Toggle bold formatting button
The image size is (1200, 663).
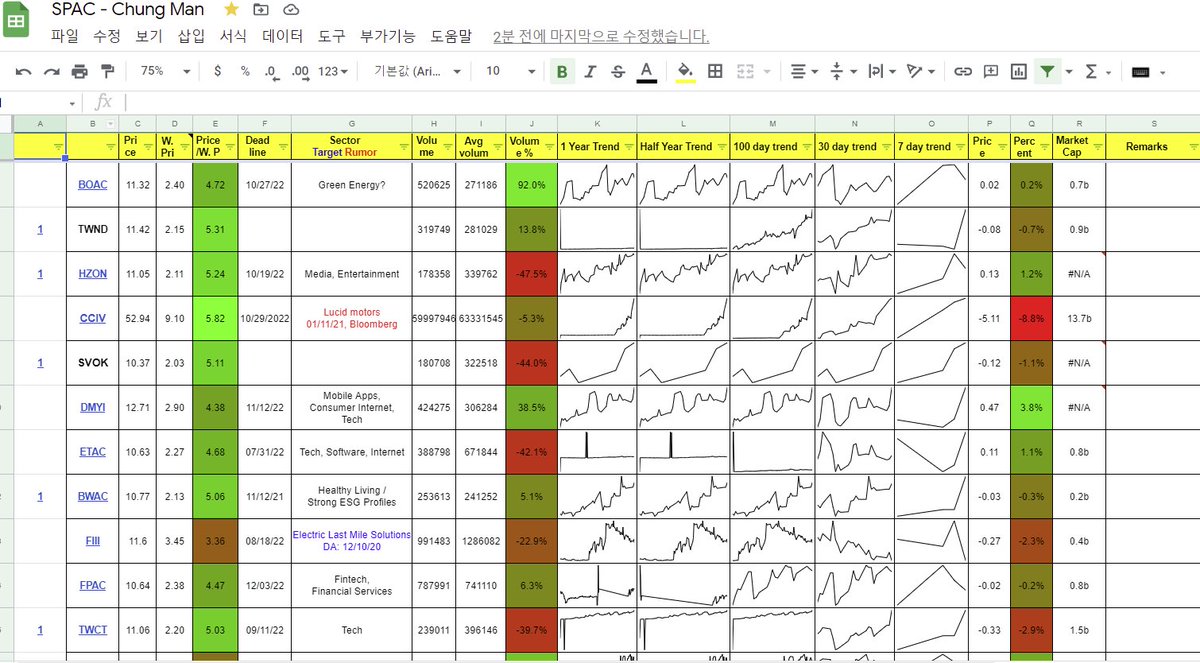point(562,72)
